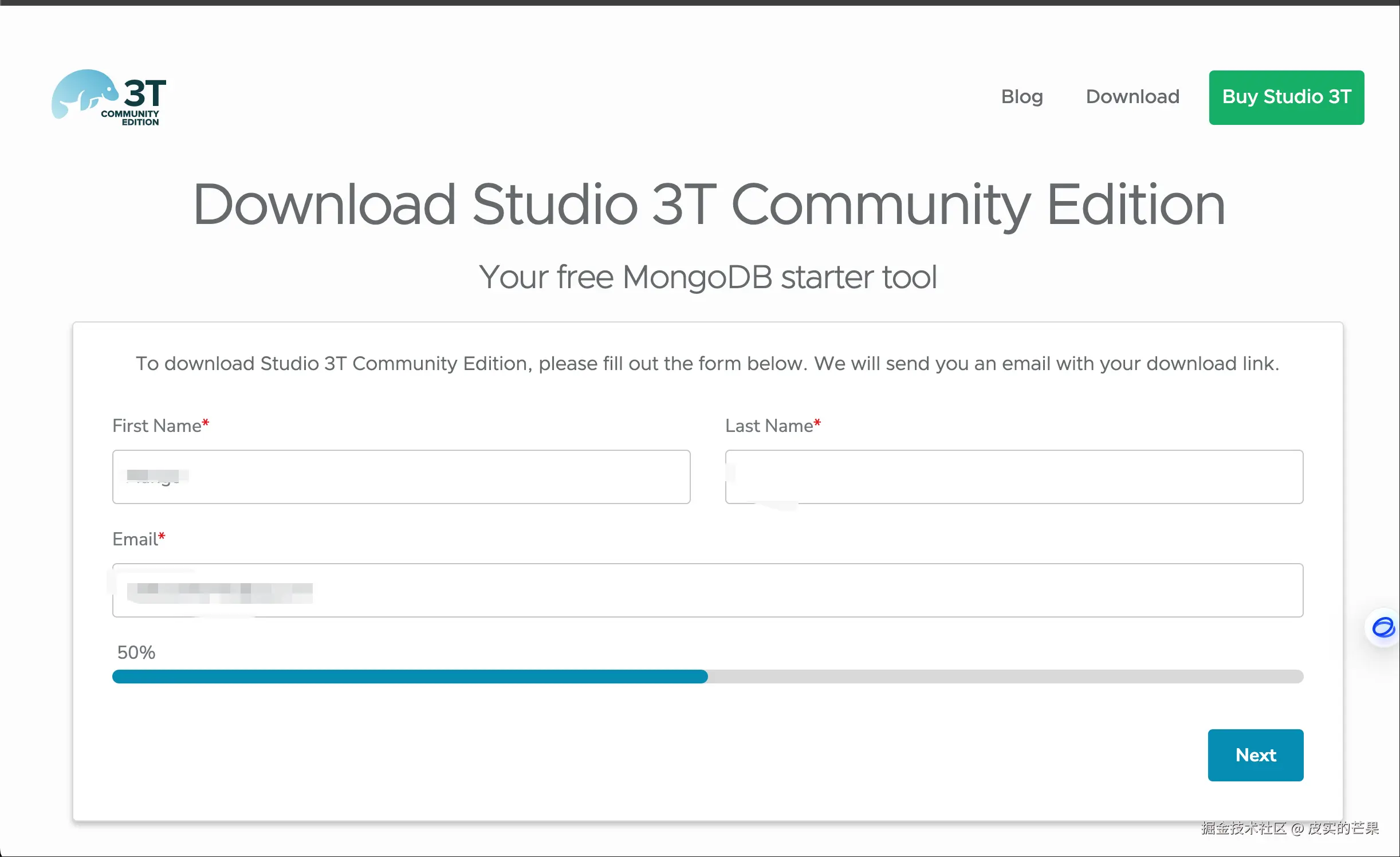Image resolution: width=1400 pixels, height=857 pixels.
Task: Click the 'To download Studio 3T Community Edition' instruction text
Action: (707, 364)
